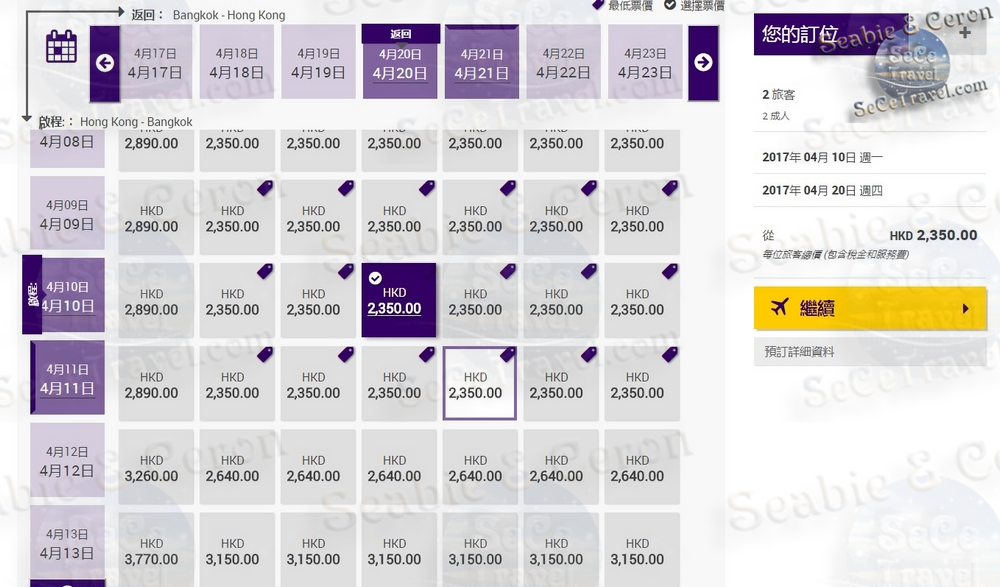This screenshot has width=1000, height=587.
Task: Select the 4月21日 return date tab
Action: point(482,63)
